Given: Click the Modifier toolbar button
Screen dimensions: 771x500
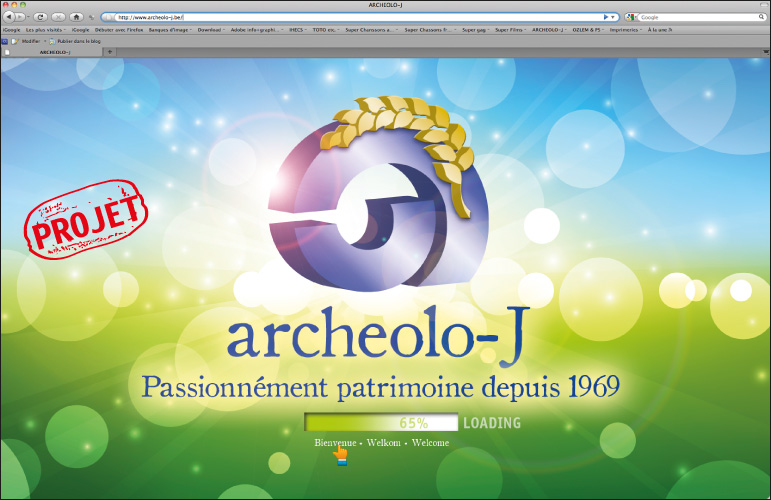Looking at the screenshot, I should pos(33,41).
